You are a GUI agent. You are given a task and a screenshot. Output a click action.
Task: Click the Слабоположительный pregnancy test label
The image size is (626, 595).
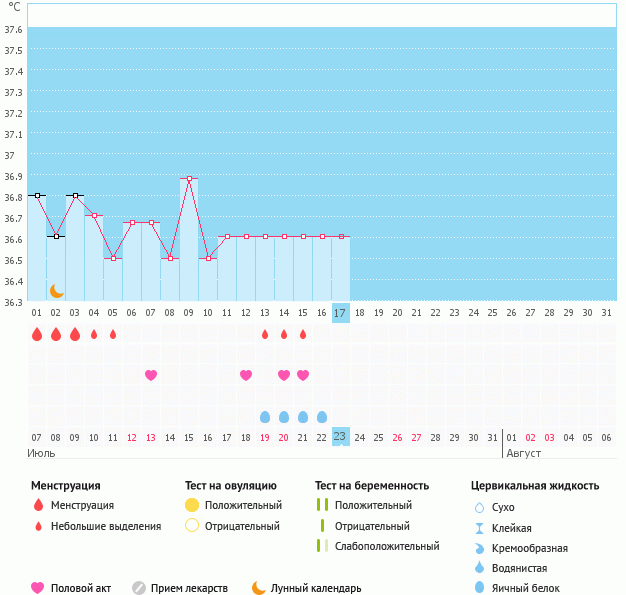[387, 546]
